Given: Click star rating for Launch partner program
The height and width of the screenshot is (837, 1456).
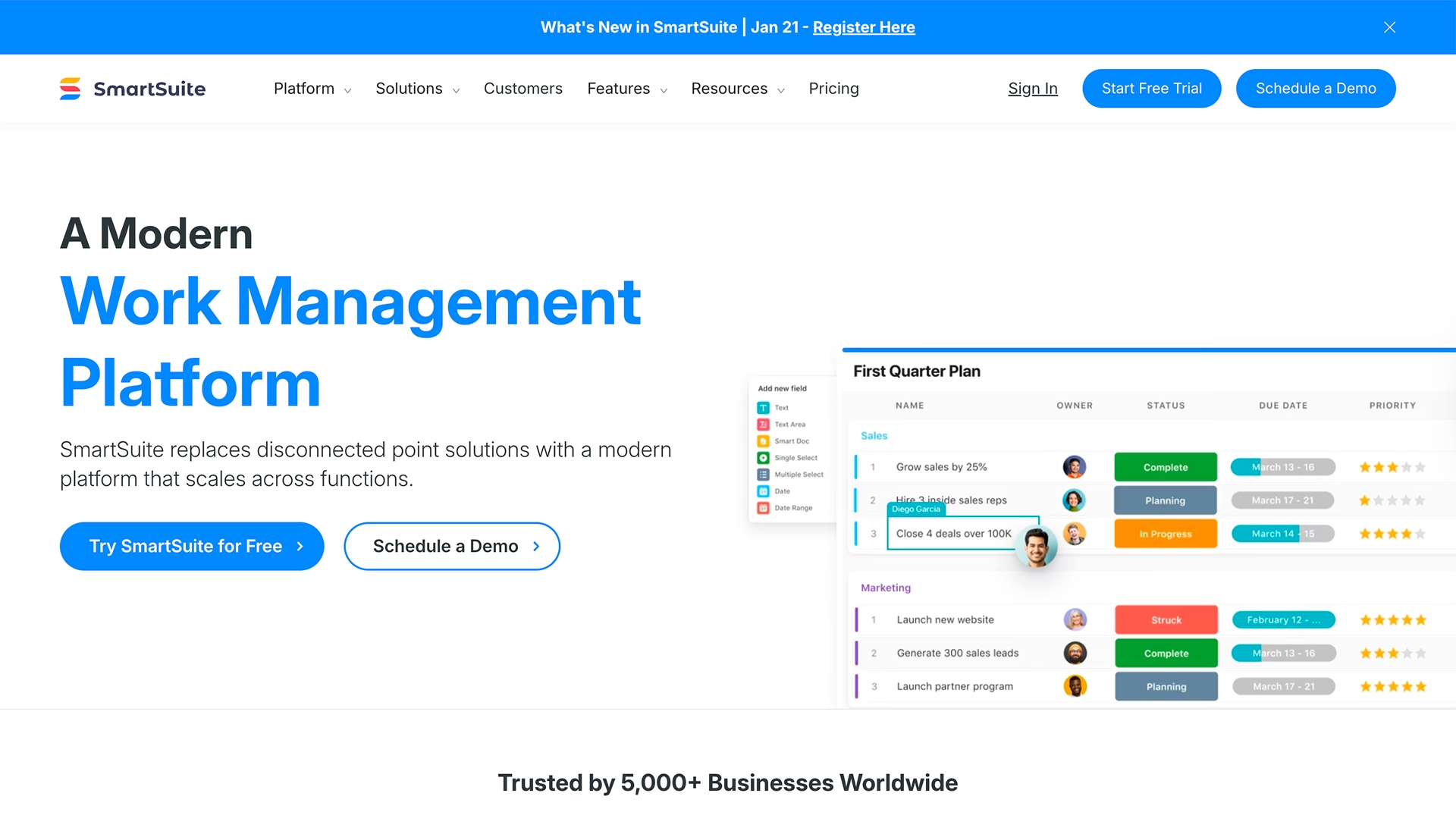Looking at the screenshot, I should (x=1393, y=686).
